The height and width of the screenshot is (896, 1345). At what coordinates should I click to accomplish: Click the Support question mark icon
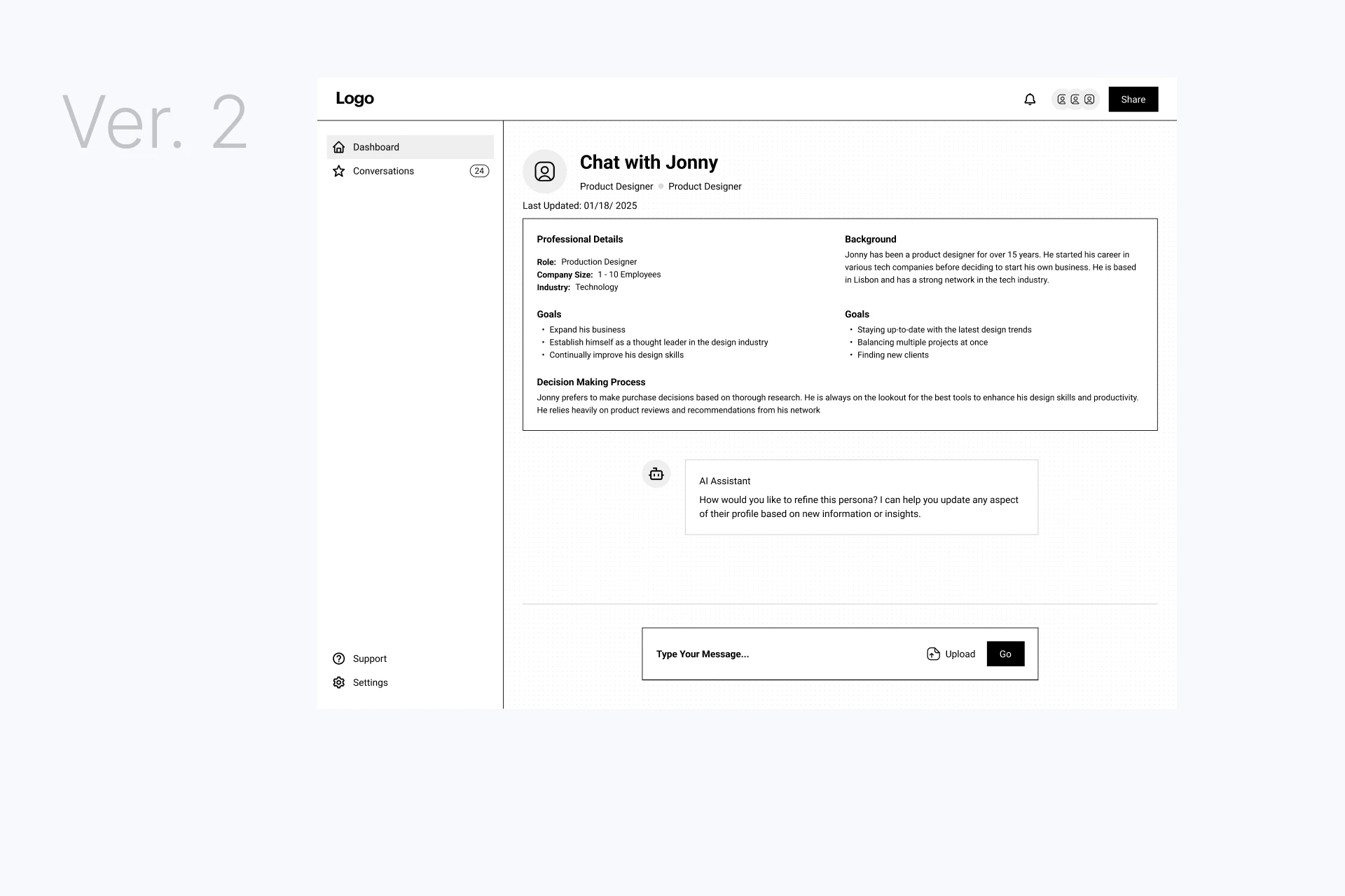tap(339, 659)
